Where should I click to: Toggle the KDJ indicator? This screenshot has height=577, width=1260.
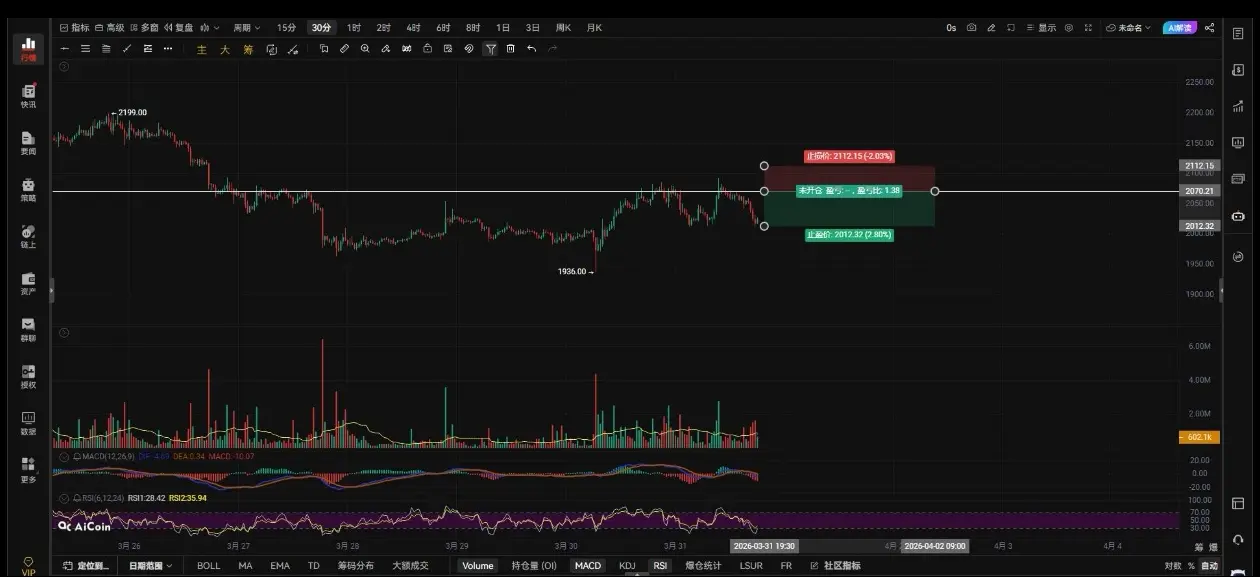pyautogui.click(x=627, y=566)
